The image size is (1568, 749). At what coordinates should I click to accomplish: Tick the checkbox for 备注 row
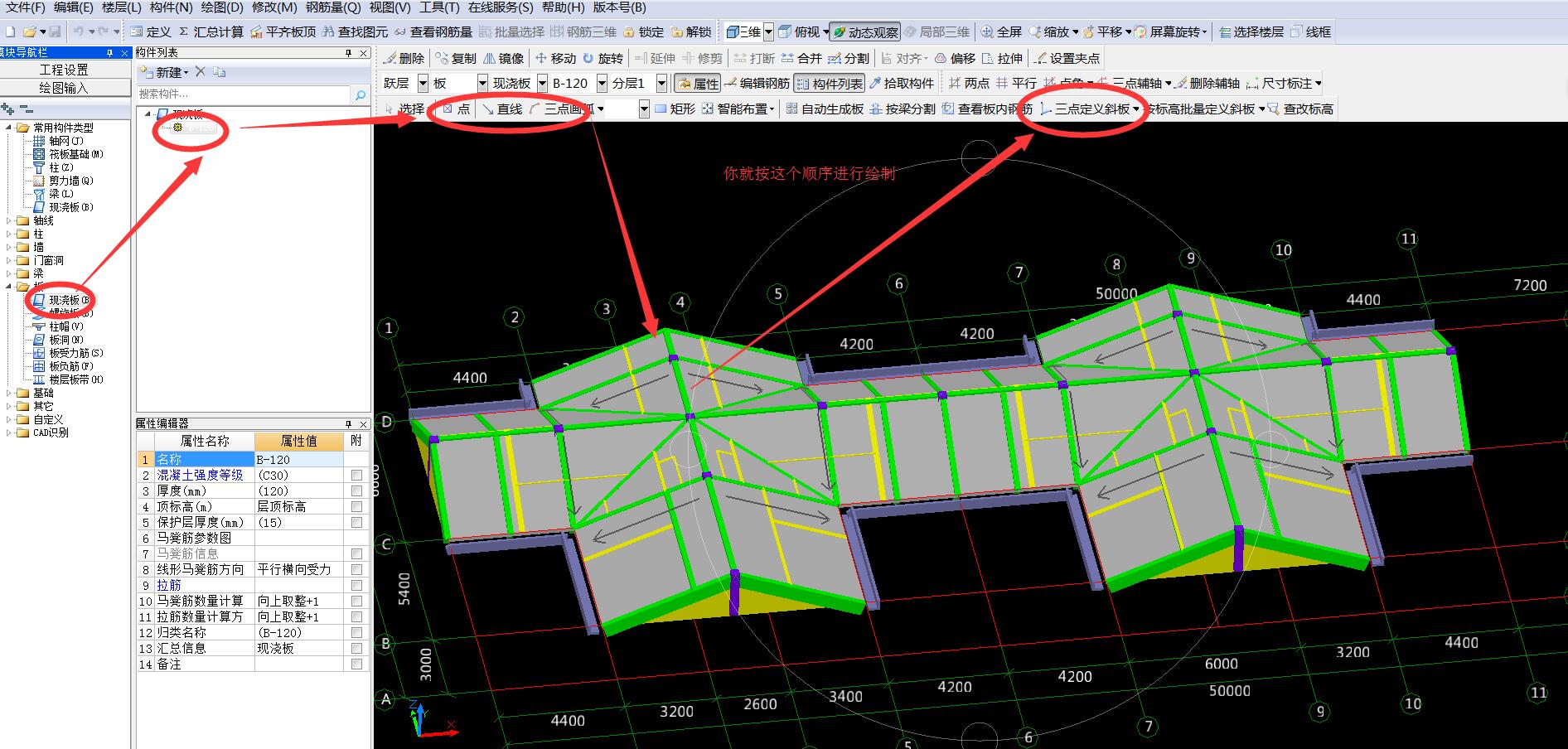coord(356,664)
